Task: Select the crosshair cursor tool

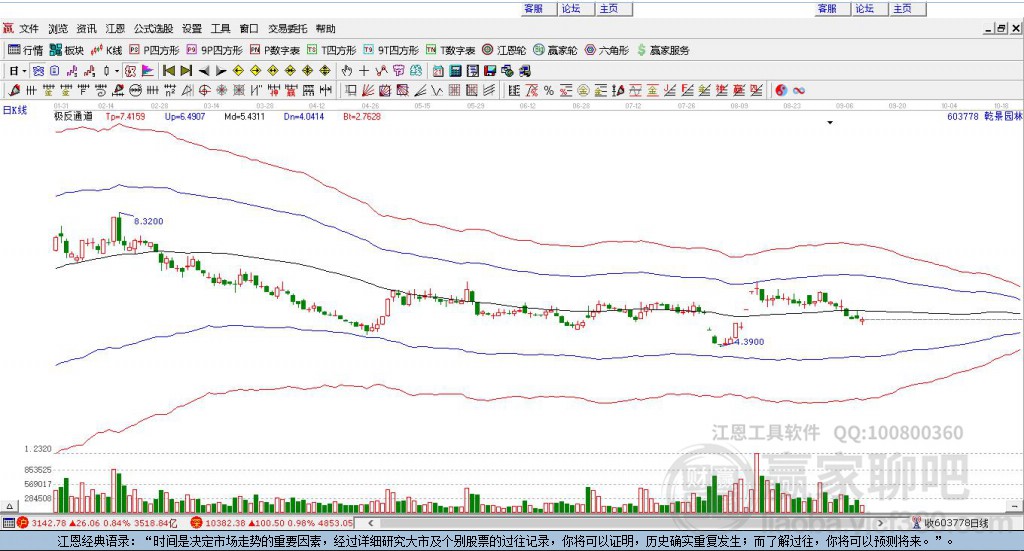Action: coord(364,71)
